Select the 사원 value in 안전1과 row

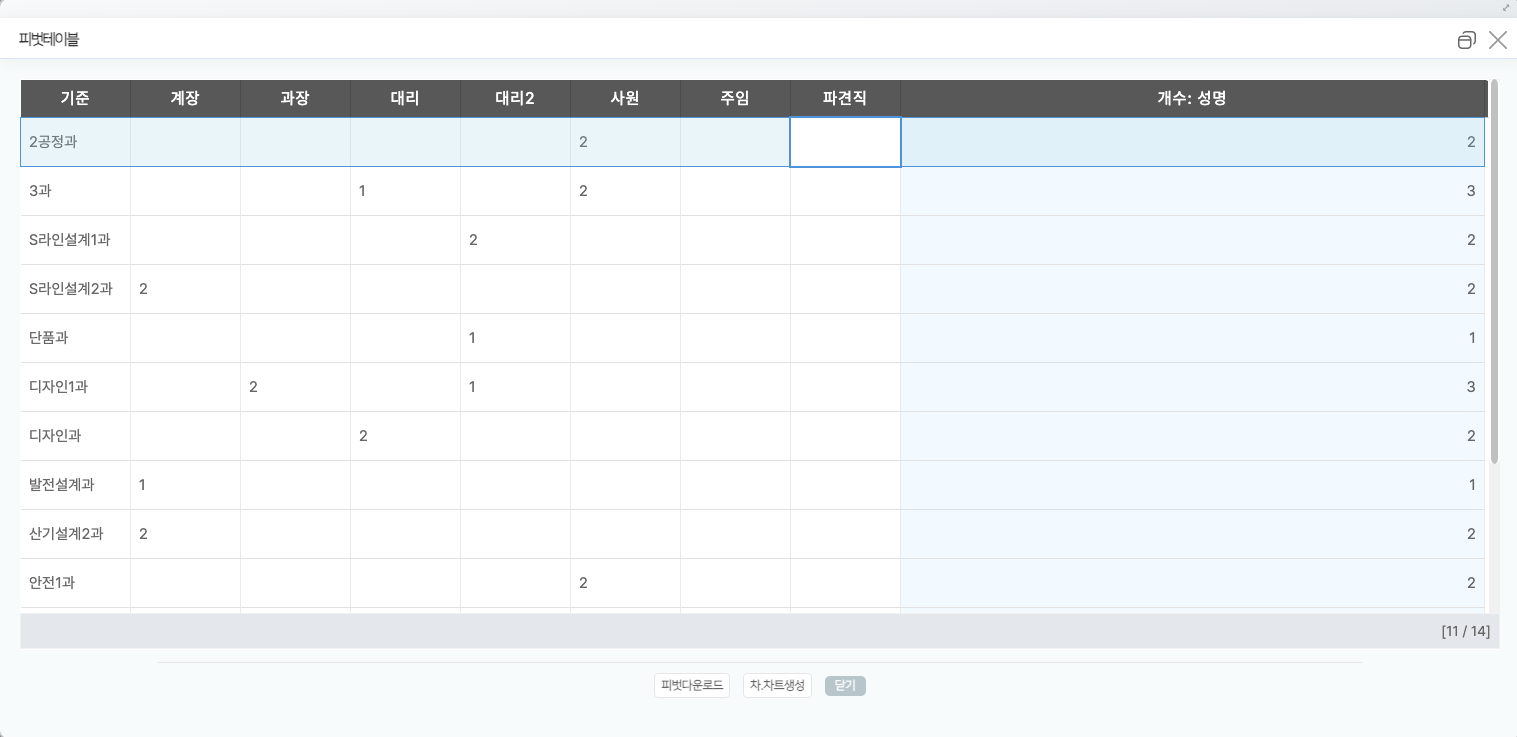[626, 583]
